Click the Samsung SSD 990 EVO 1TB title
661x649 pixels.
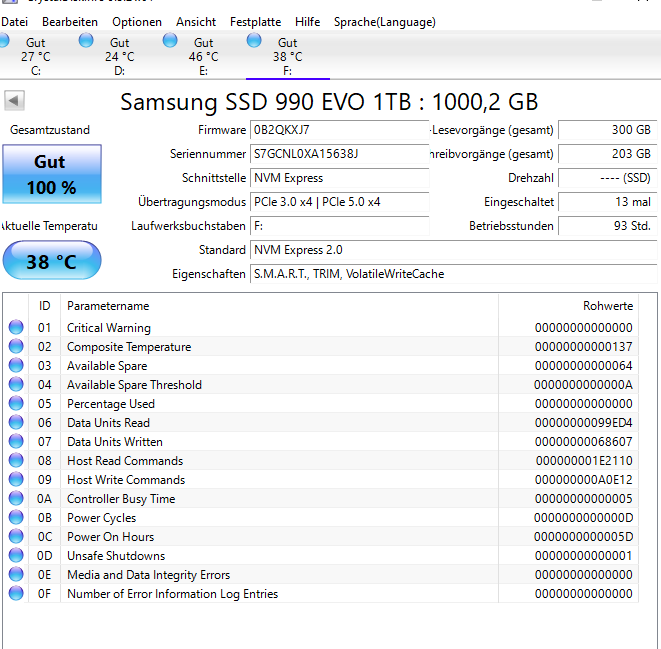pyautogui.click(x=329, y=102)
